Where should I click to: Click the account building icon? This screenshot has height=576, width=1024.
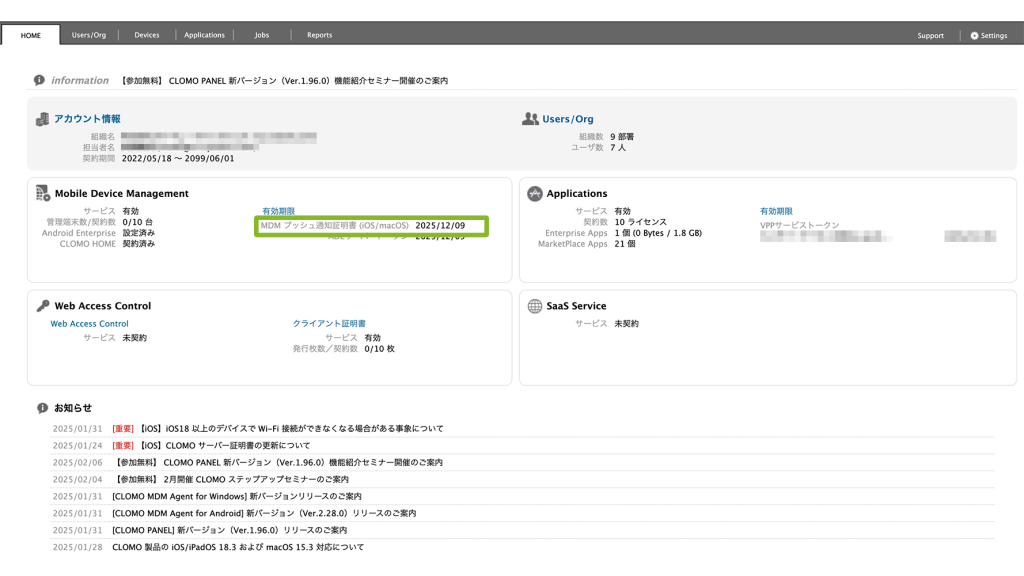tap(42, 119)
